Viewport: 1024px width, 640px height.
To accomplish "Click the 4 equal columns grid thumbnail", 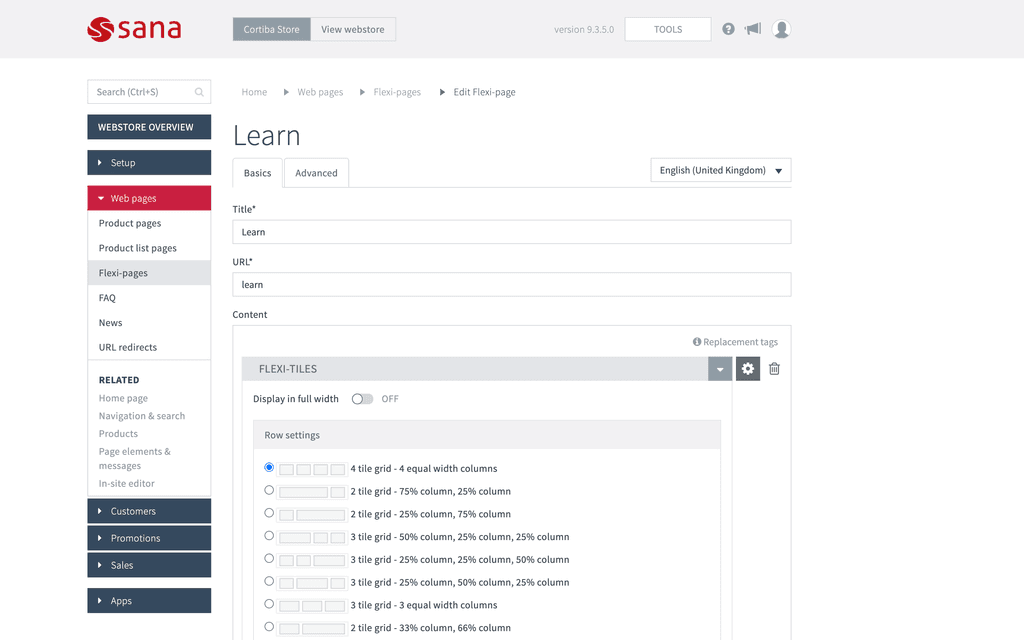I will coord(312,469).
